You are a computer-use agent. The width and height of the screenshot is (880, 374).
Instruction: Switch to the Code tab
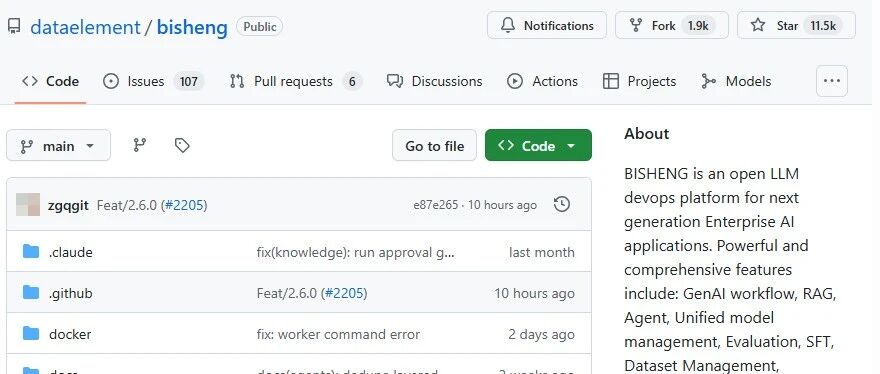50,81
